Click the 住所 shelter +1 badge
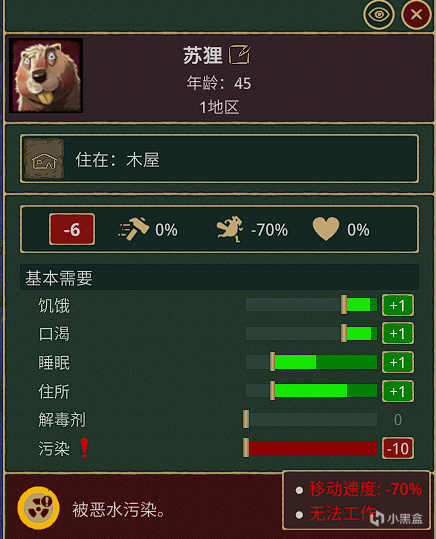Screen dimensions: 436x539 click(x=398, y=391)
